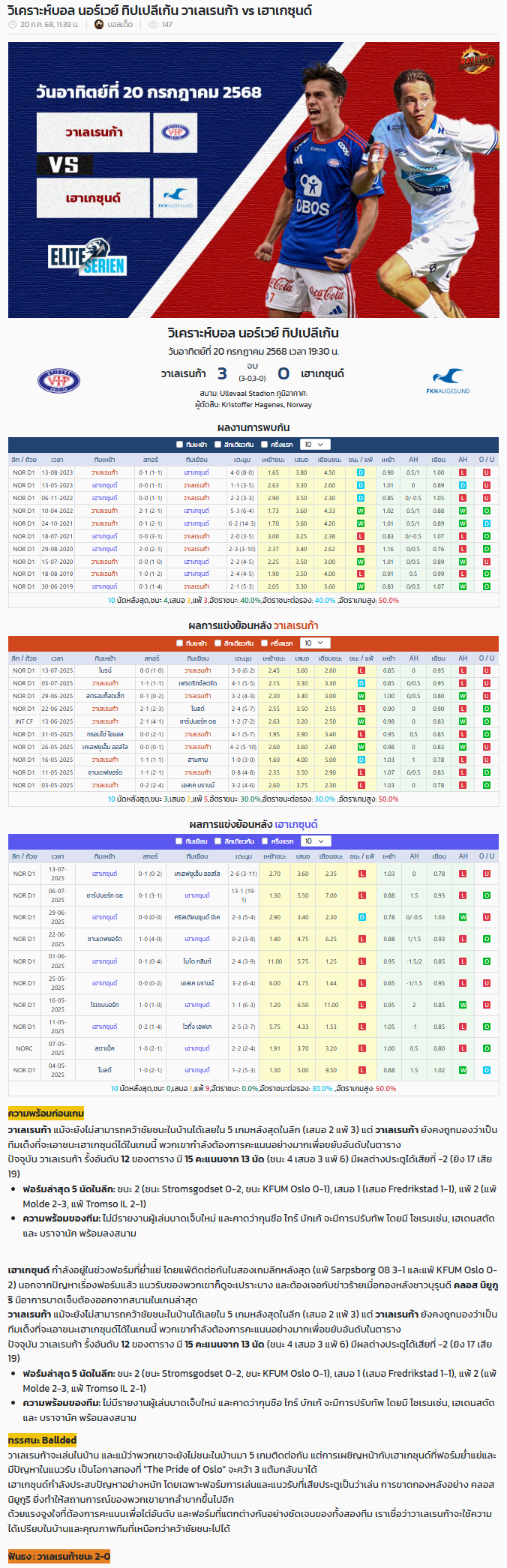
Task: Check the ครึ่งแรก checkbox in the Haugesund form table
Action: 264,841
